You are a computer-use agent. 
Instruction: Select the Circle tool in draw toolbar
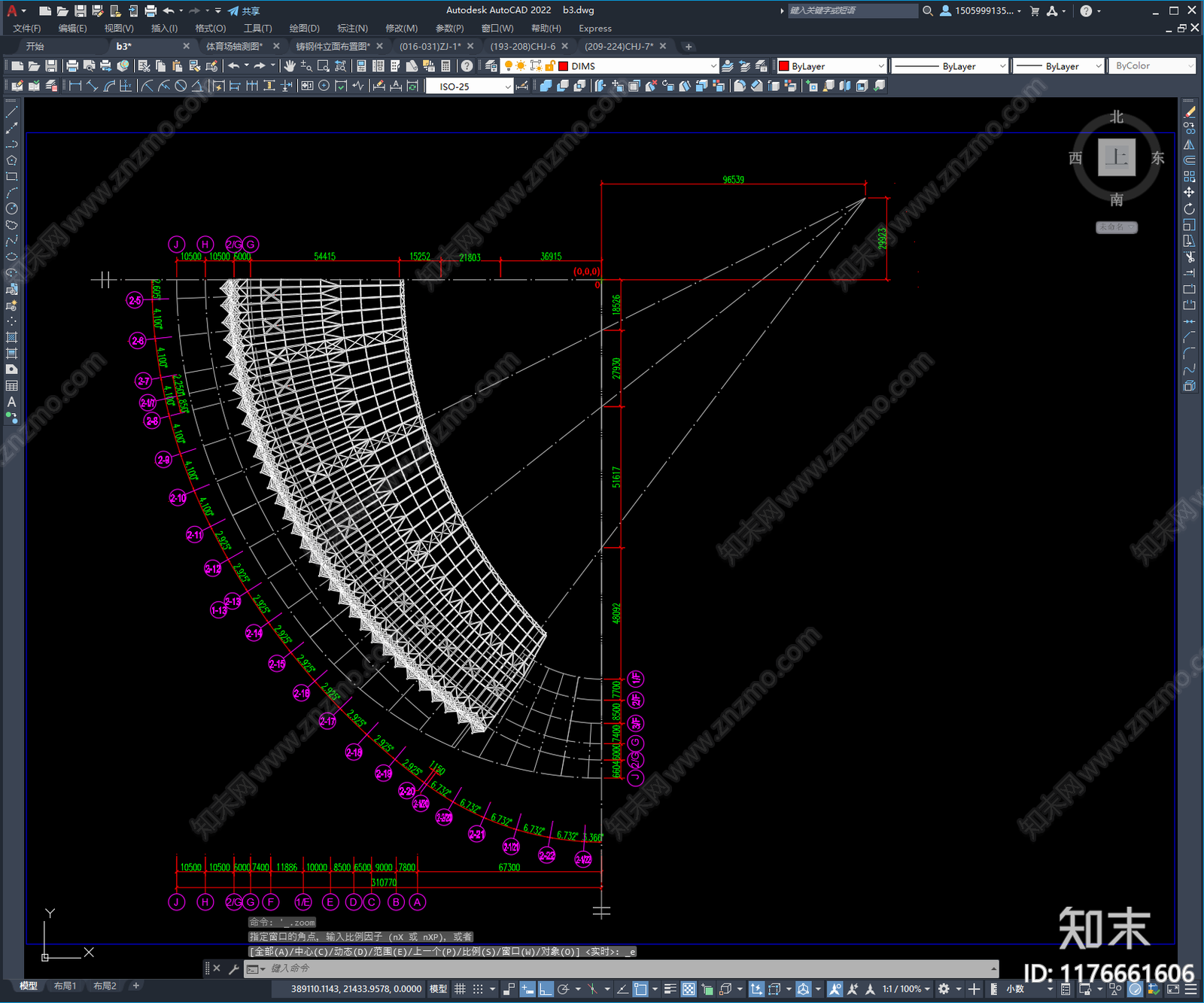[x=11, y=208]
